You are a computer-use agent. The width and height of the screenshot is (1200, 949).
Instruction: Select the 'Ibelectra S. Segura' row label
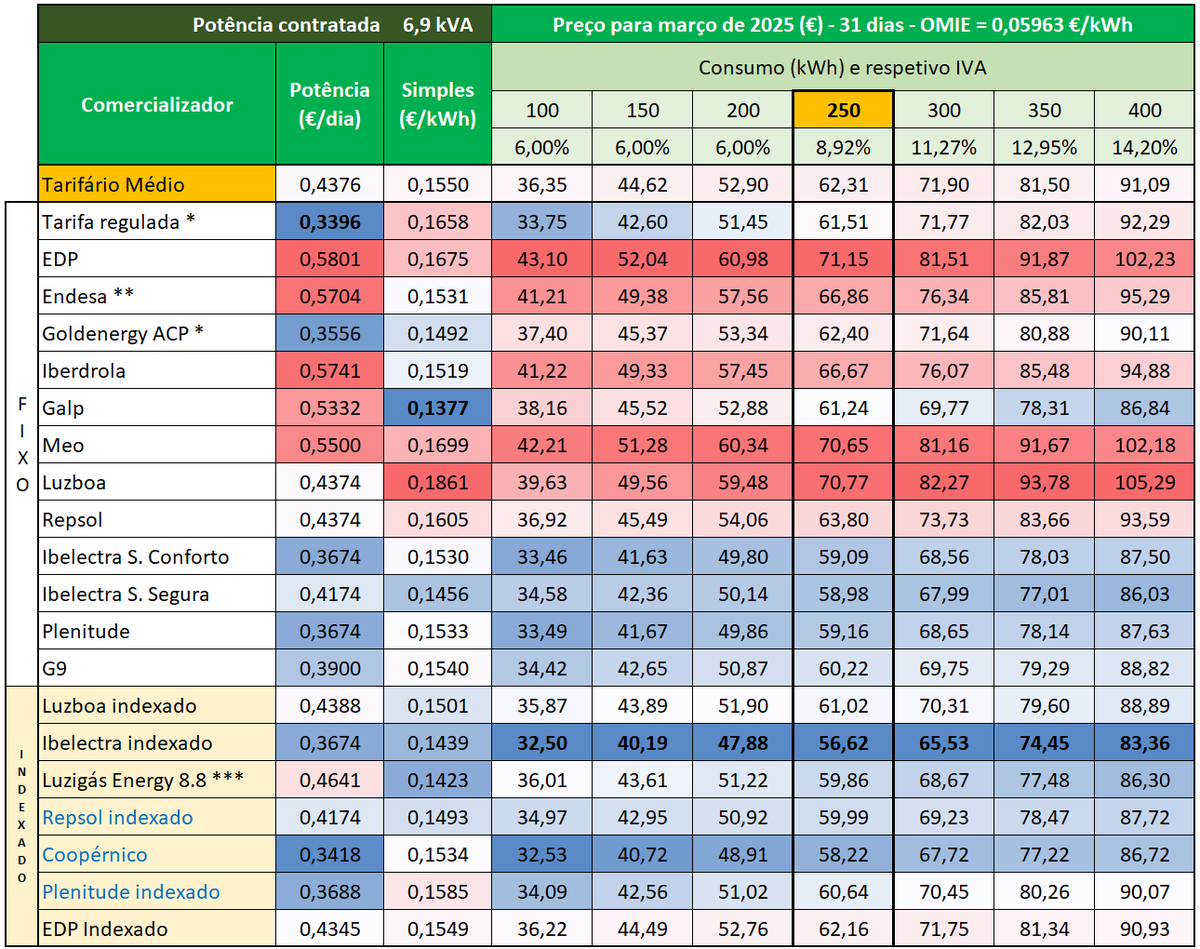(x=157, y=594)
